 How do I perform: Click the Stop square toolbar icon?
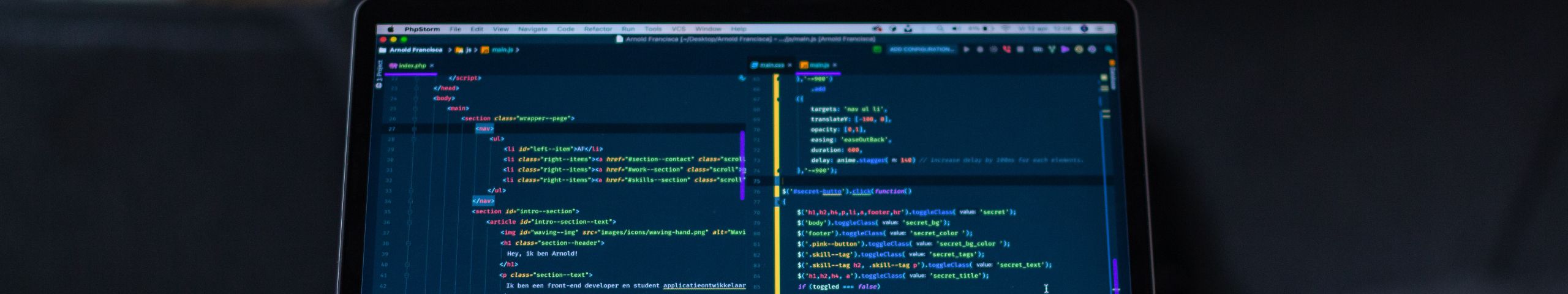pyautogui.click(x=1020, y=50)
